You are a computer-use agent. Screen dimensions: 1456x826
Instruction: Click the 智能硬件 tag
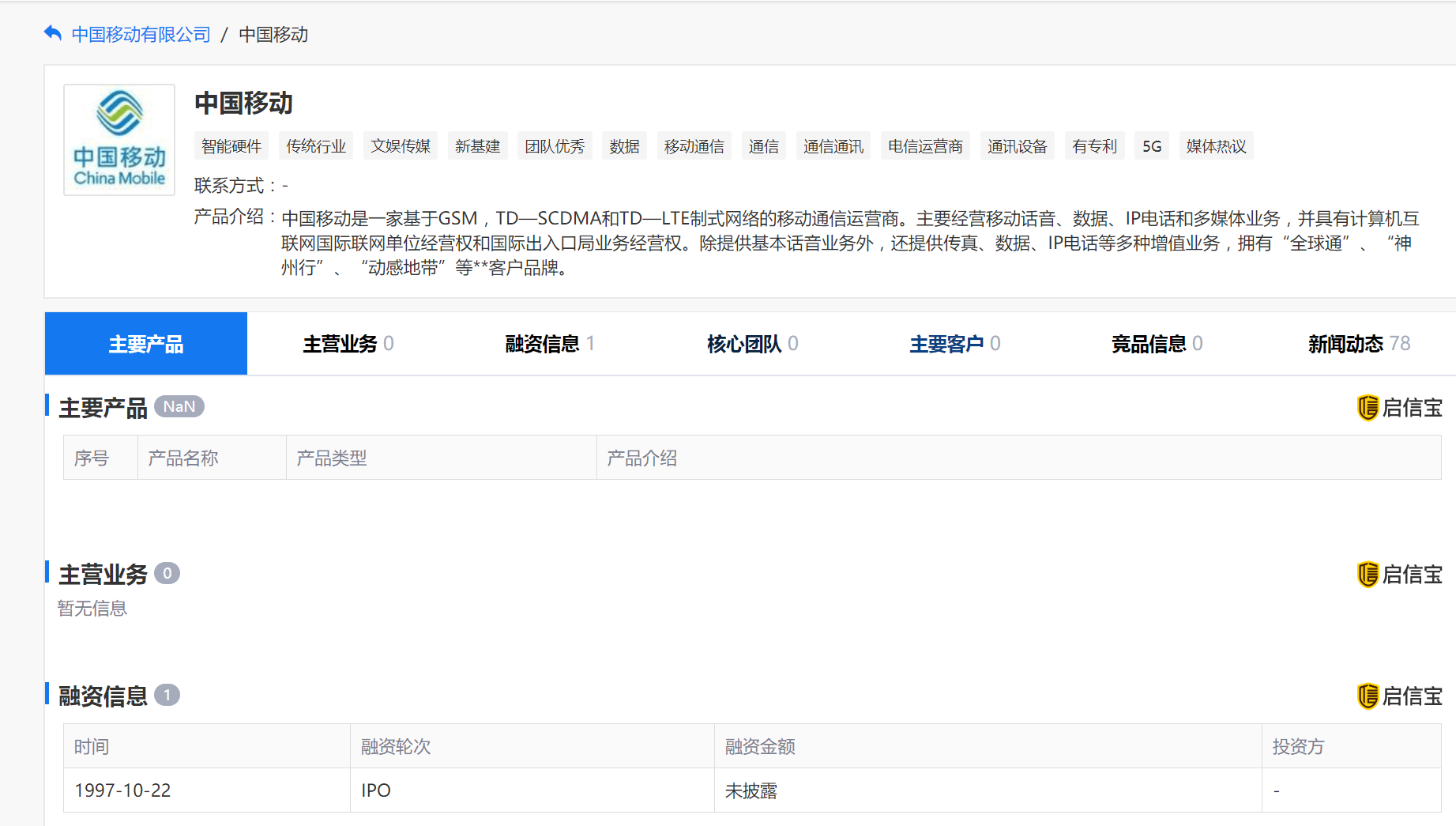(231, 146)
